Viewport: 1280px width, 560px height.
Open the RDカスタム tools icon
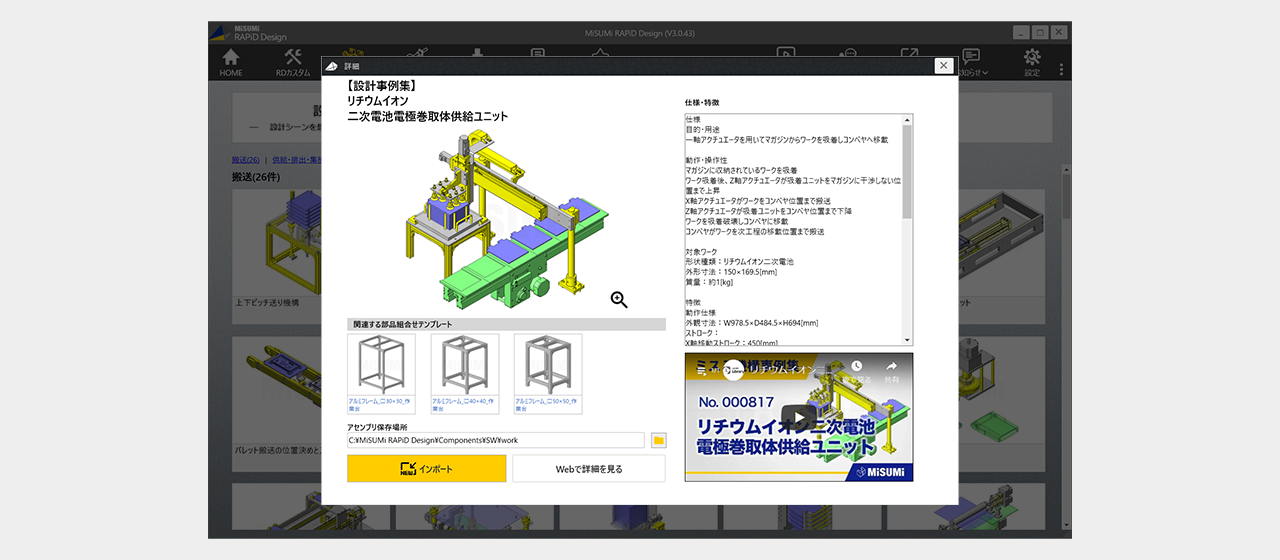tap(293, 62)
